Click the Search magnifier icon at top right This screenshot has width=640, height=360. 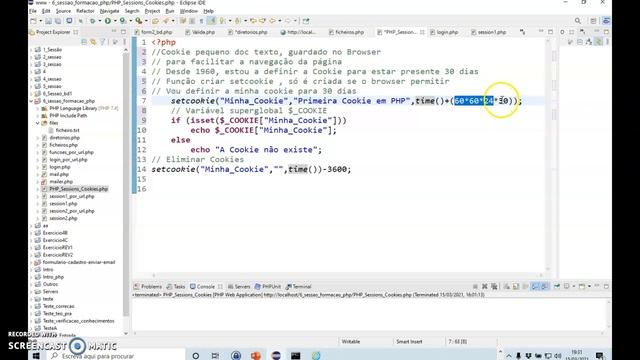[578, 21]
